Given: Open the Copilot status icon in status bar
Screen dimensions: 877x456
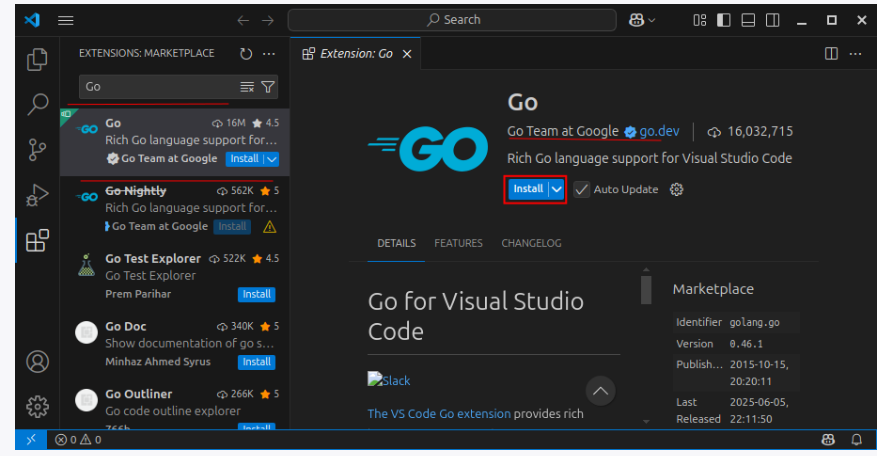Looking at the screenshot, I should 828,440.
